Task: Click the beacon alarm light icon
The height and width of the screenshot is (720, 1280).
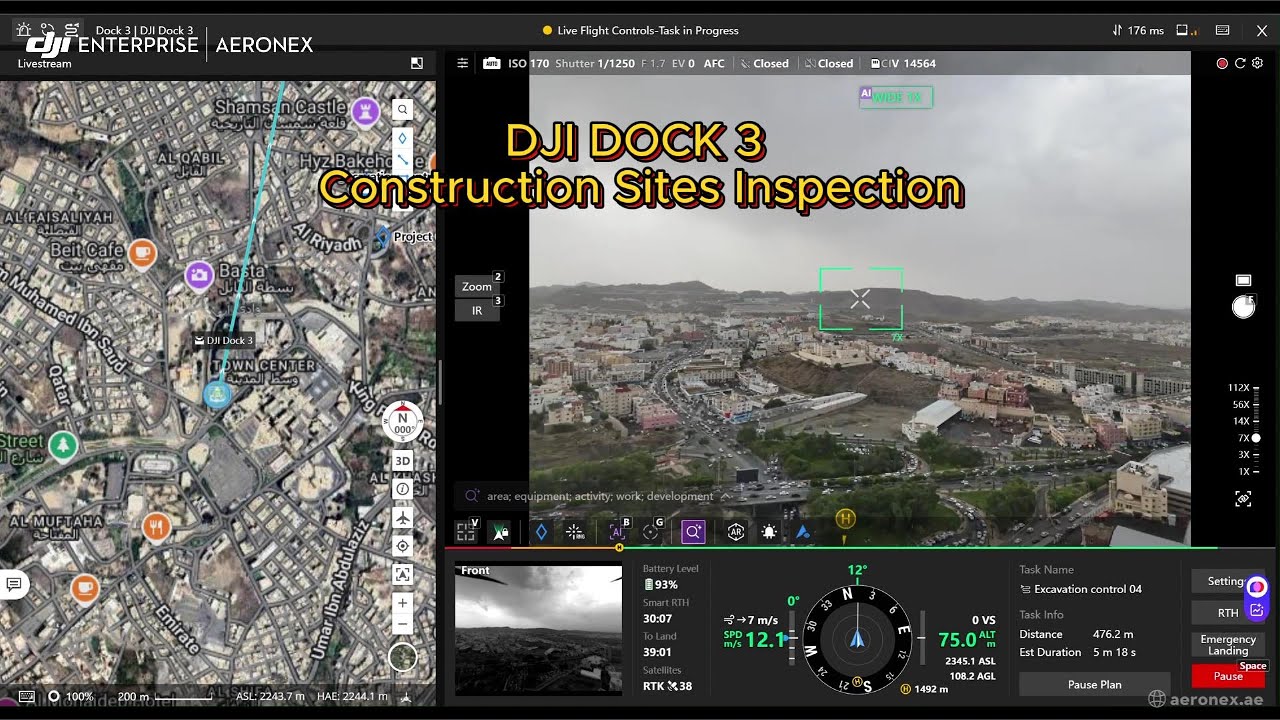Action: 769,533
